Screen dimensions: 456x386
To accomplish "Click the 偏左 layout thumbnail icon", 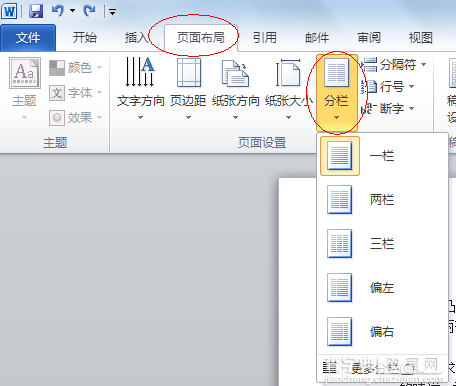I will point(340,288).
